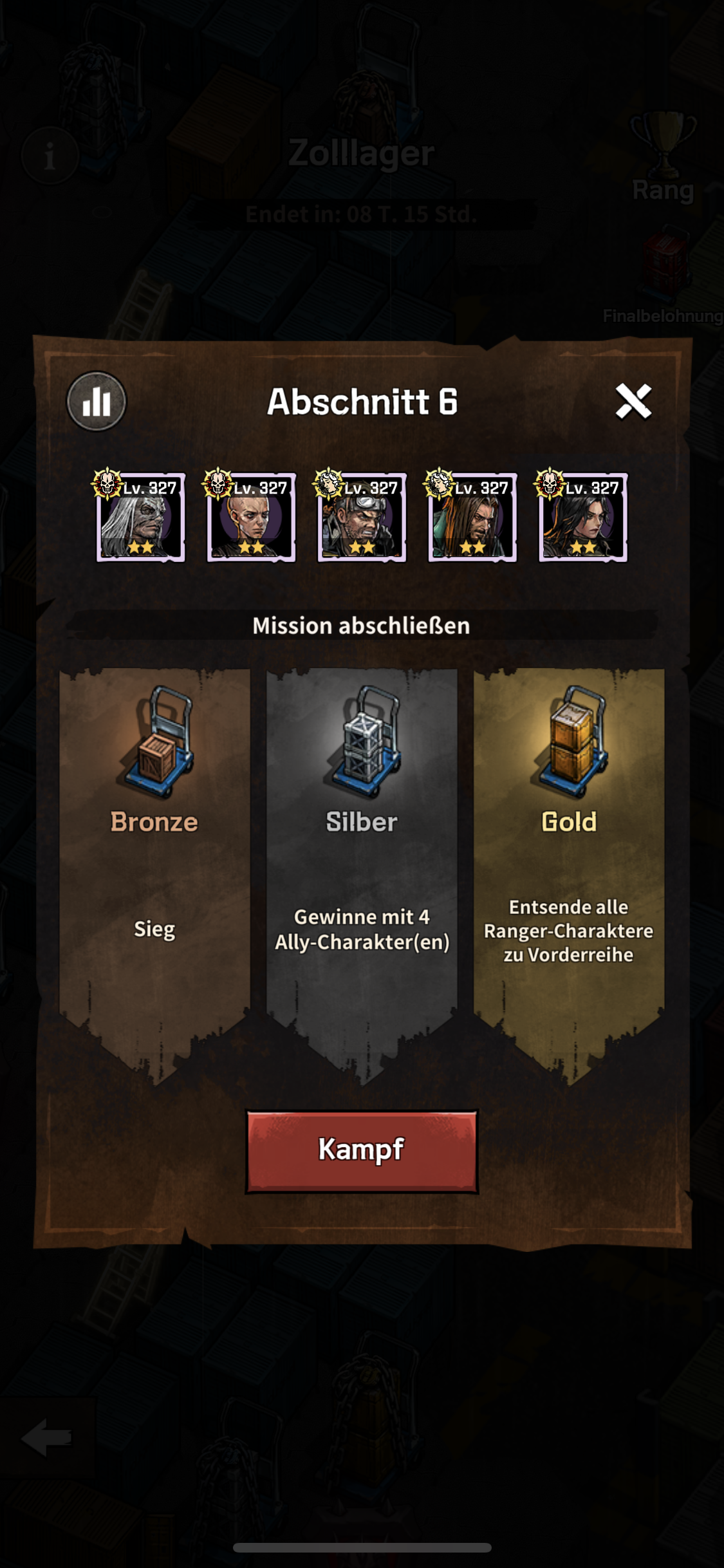This screenshot has width=724, height=1568.
Task: Select the white-haired masked character portrait
Action: pyautogui.click(x=141, y=517)
